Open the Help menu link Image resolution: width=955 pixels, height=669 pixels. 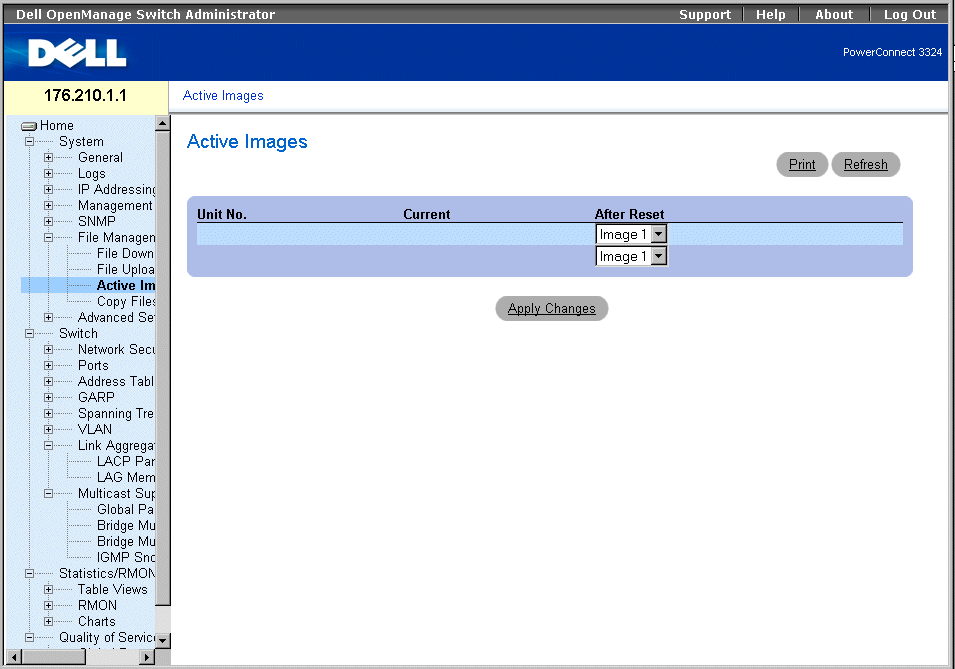pyautogui.click(x=770, y=15)
